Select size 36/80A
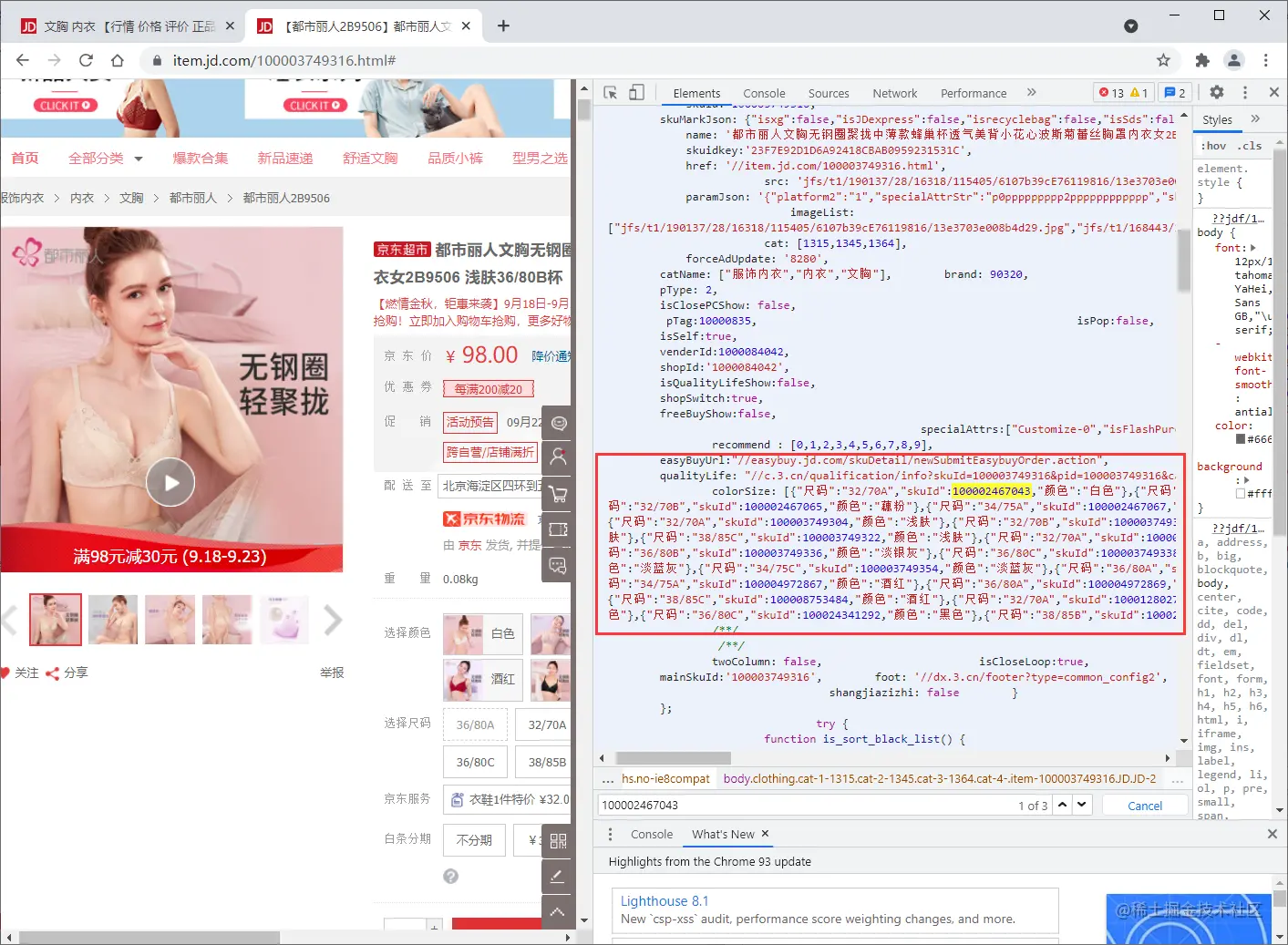The height and width of the screenshot is (945, 1288). pos(475,724)
